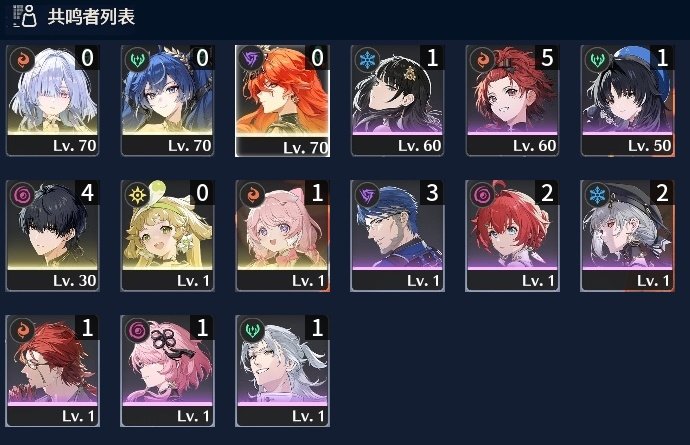The width and height of the screenshot is (690, 445).
Task: Select the black-haired Lv. 30 character card
Action: tap(52, 235)
